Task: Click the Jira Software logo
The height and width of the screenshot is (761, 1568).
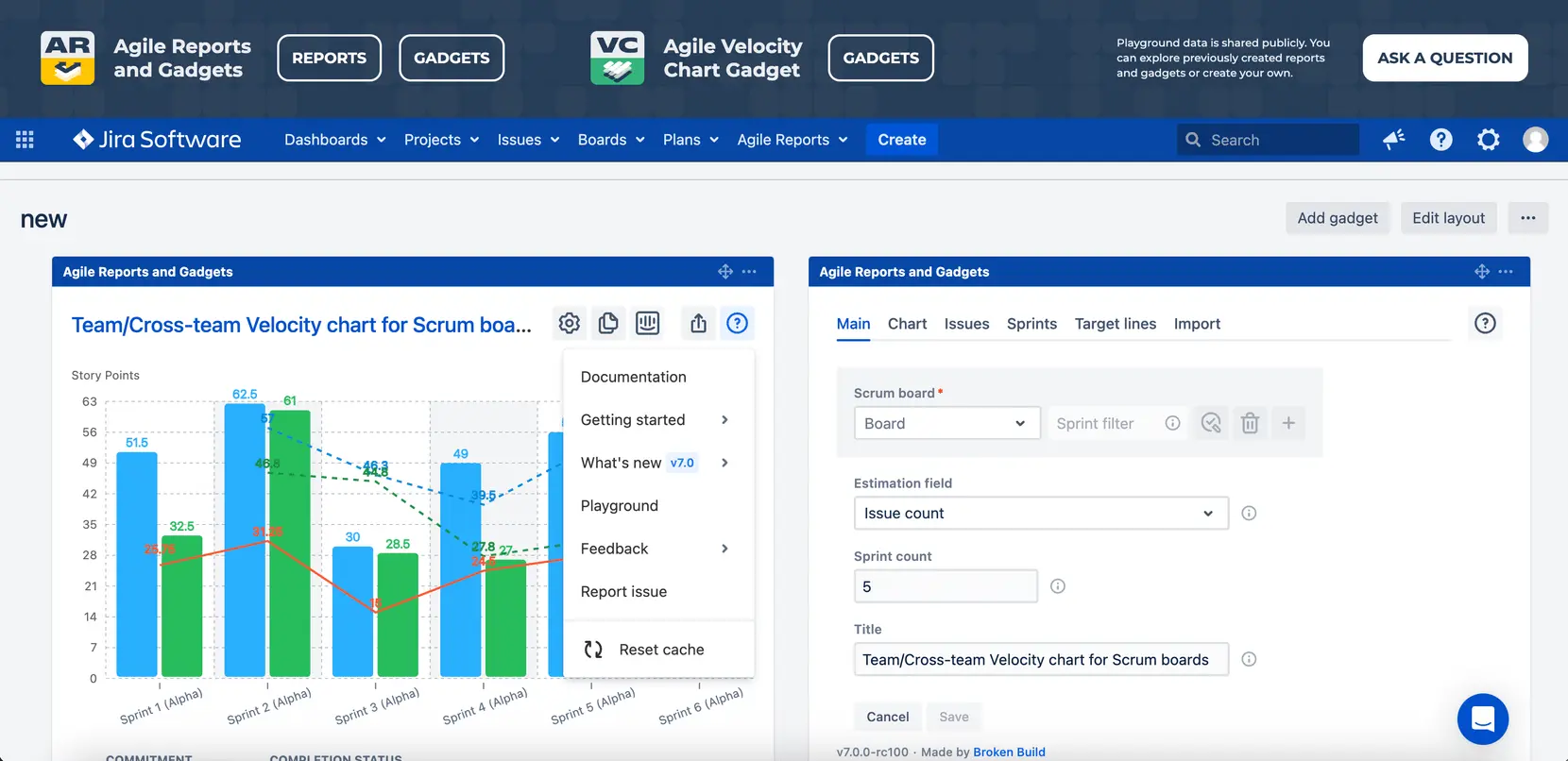Action: pyautogui.click(x=157, y=140)
